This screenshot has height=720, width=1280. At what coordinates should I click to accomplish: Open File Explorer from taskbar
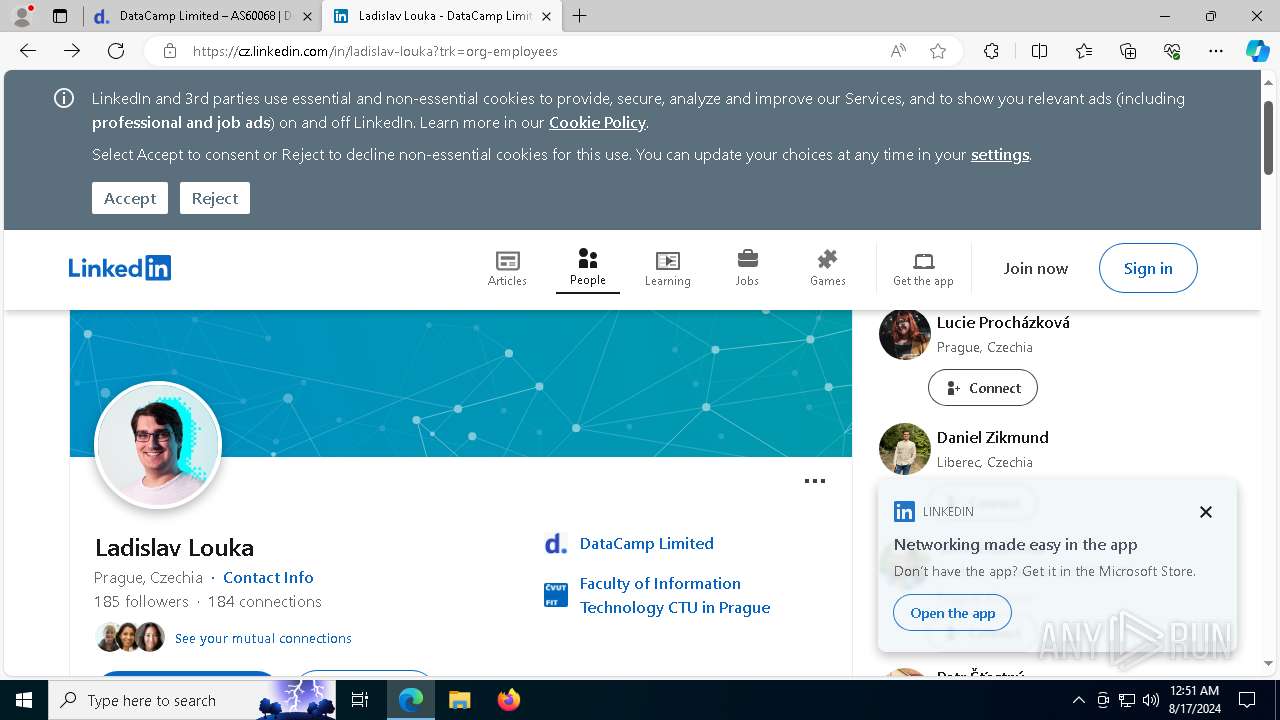coord(459,700)
